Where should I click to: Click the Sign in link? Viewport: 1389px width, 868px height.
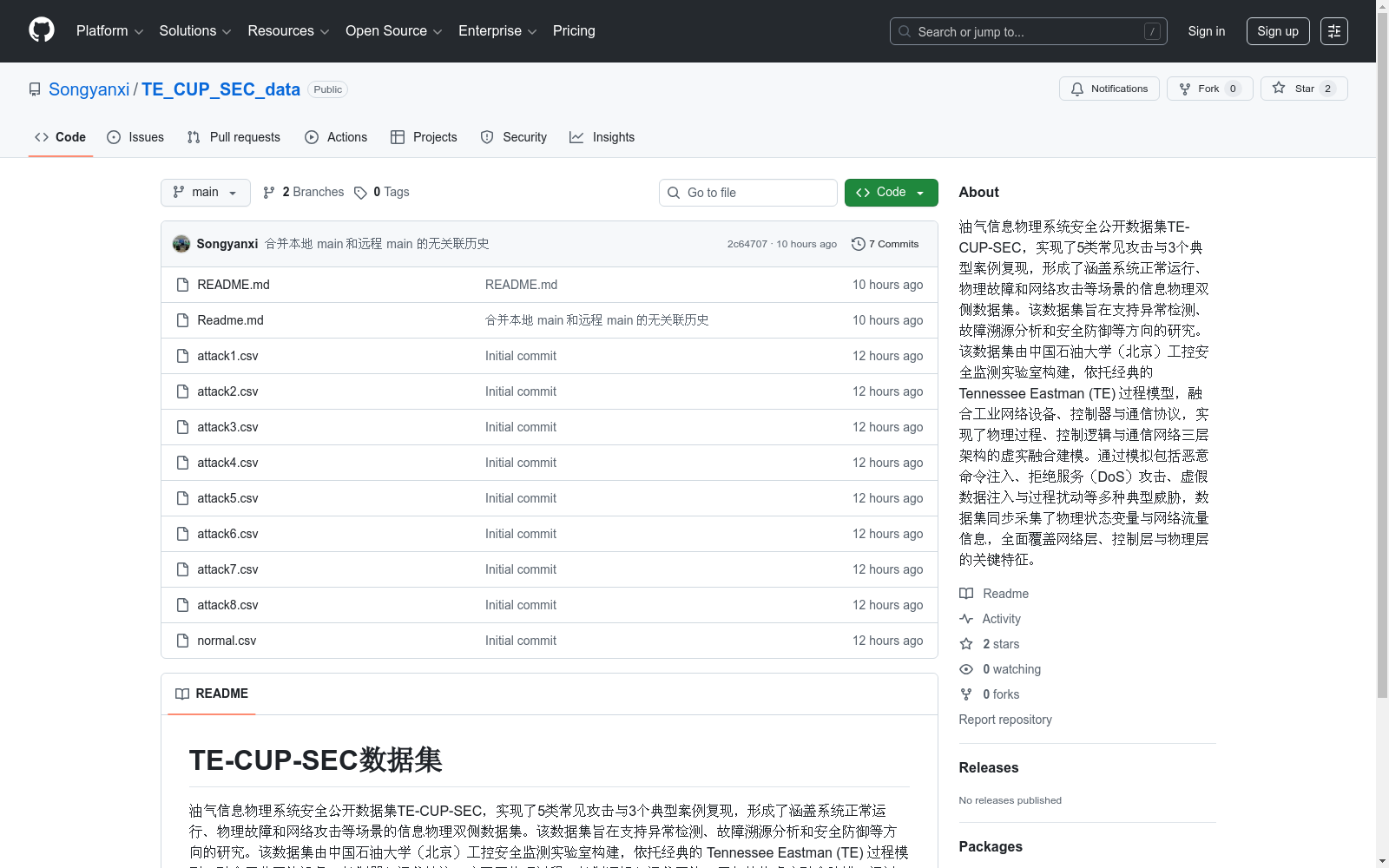click(1207, 31)
